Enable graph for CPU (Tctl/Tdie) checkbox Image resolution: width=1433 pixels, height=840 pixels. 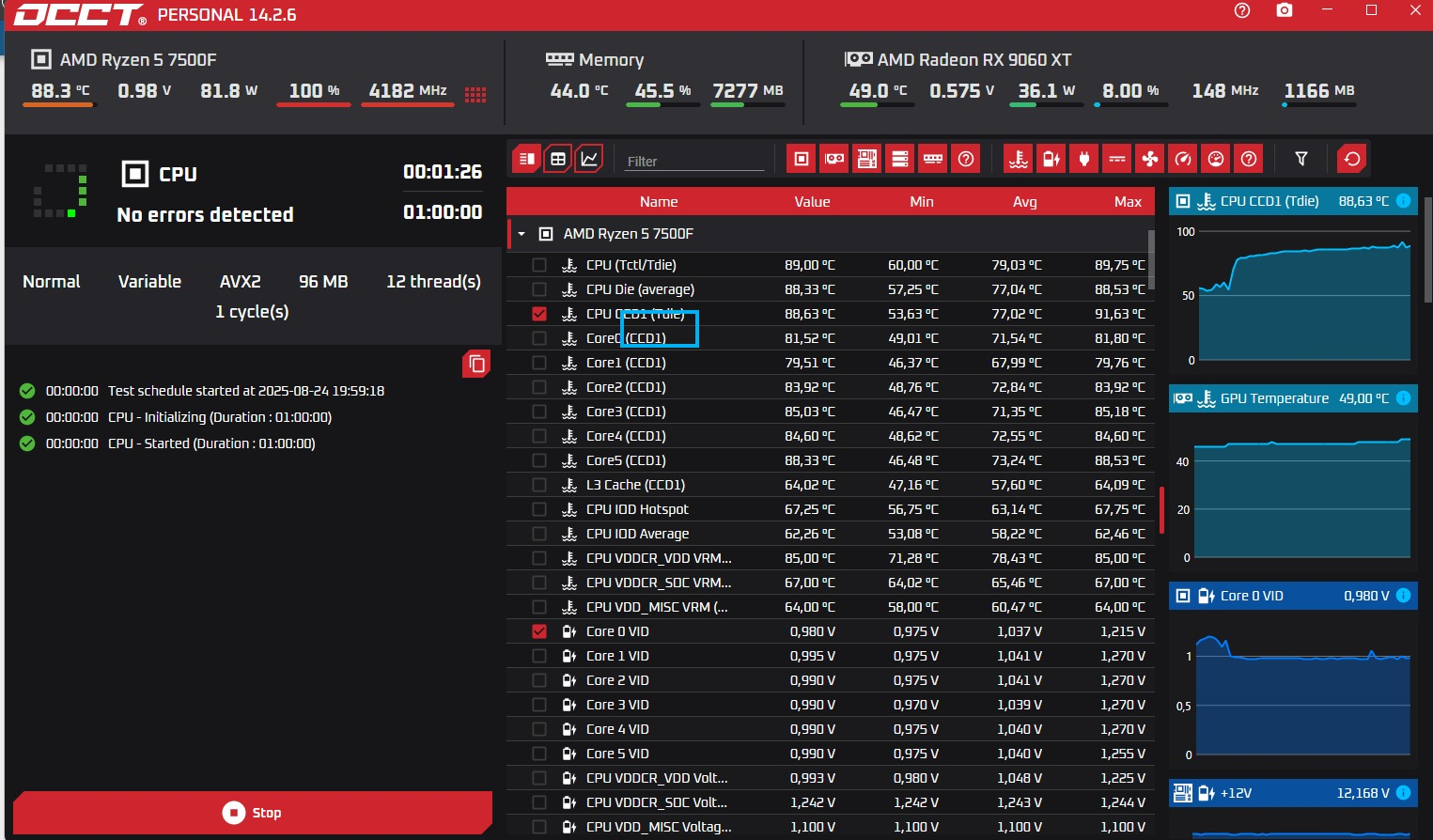click(539, 265)
